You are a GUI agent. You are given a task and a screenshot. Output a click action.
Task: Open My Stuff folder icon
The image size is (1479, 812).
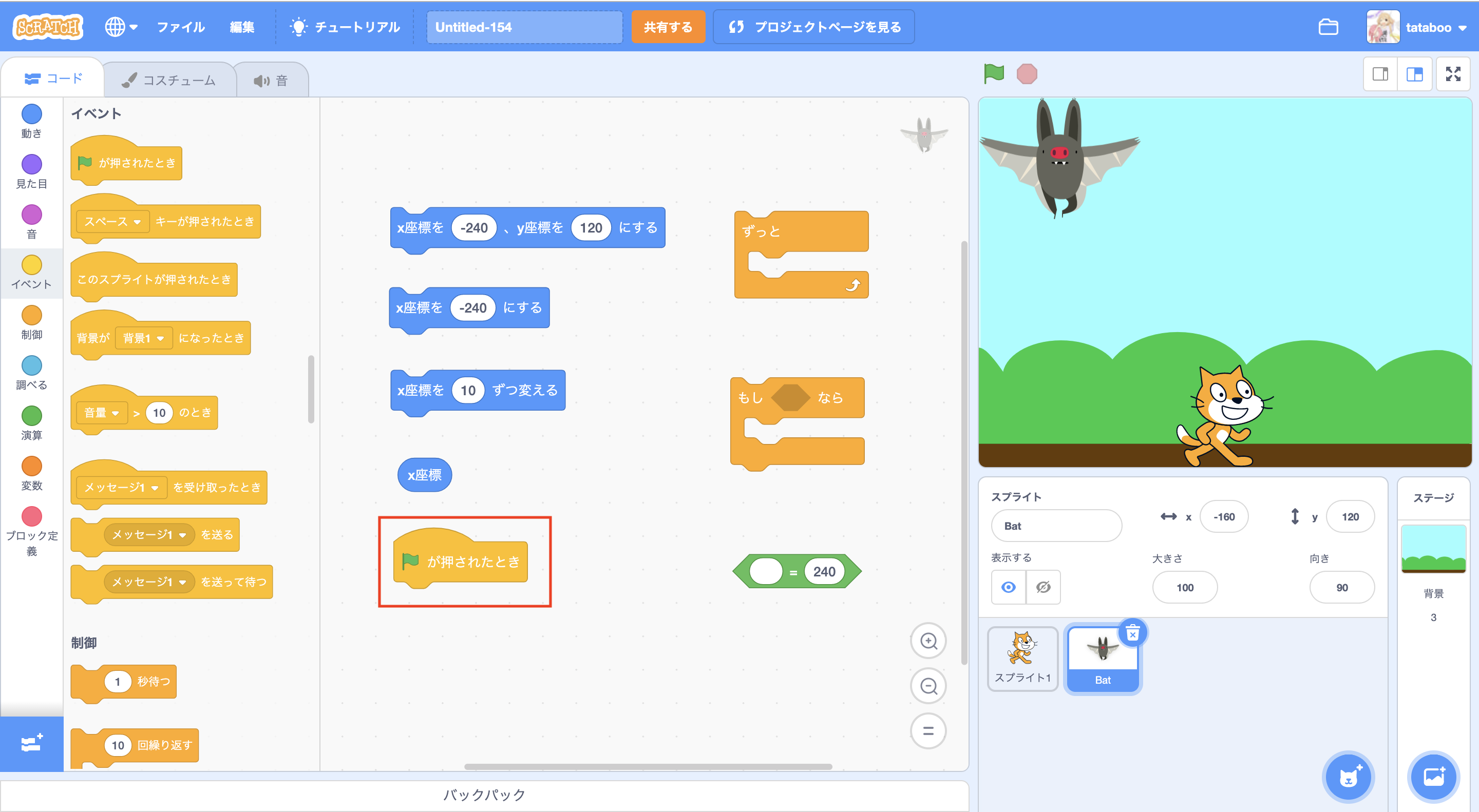[x=1328, y=27]
